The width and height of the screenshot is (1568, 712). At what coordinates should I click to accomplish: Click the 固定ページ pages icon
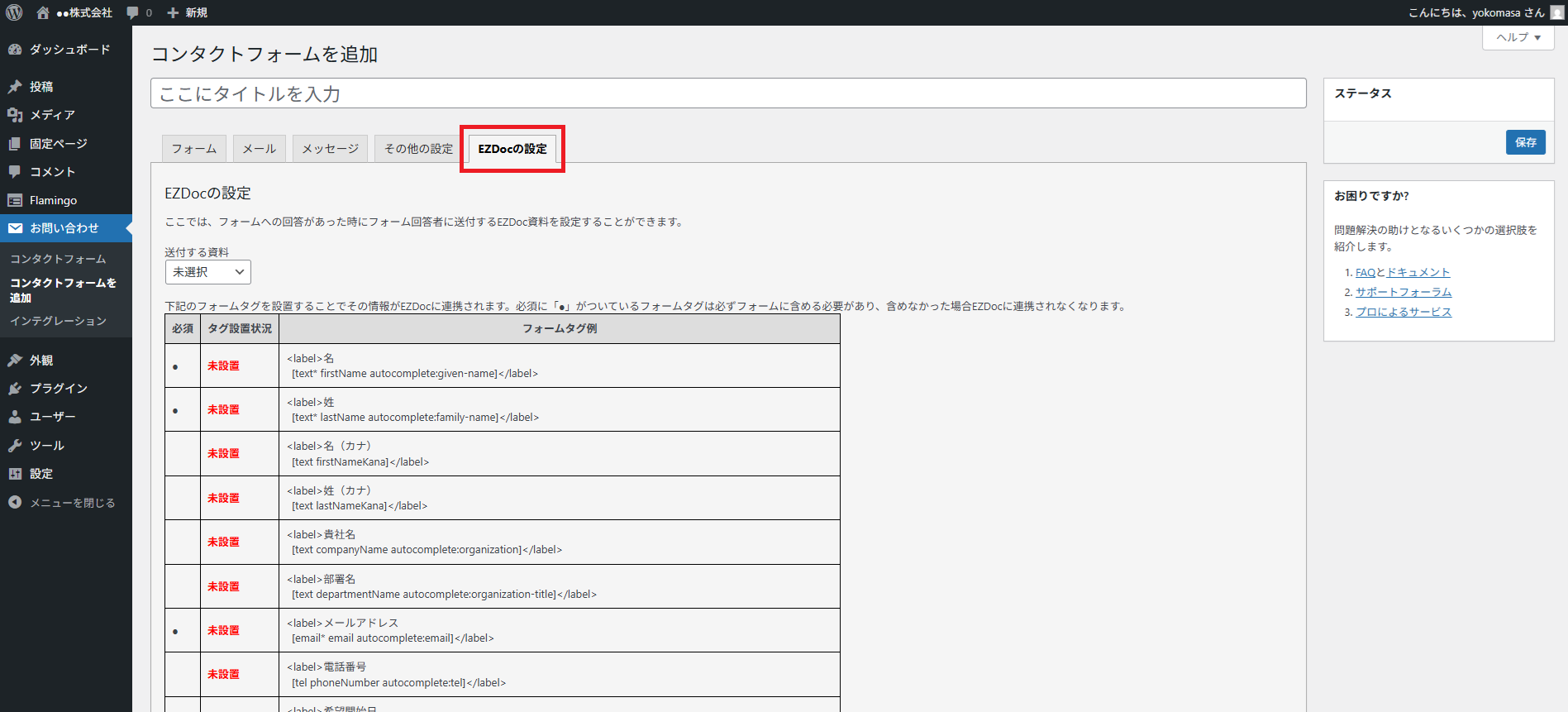[x=15, y=144]
